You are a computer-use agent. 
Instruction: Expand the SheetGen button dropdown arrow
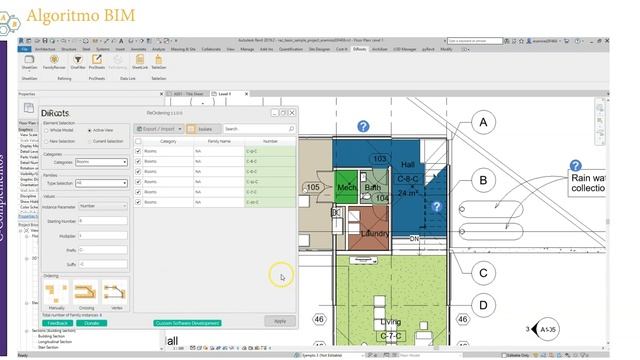tap(29, 71)
